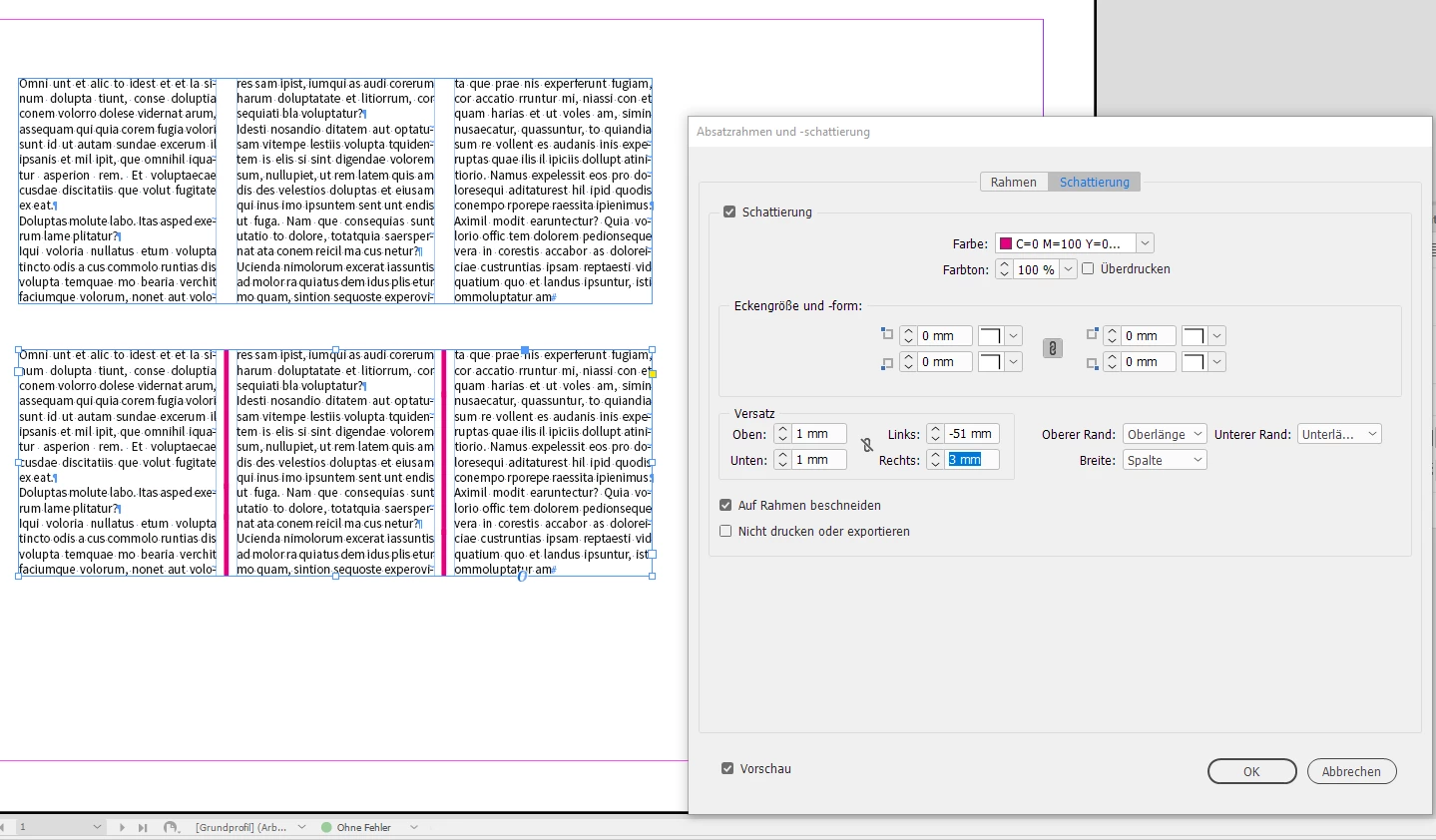
Task: Click the top-right corner size stepper
Action: tap(1112, 336)
